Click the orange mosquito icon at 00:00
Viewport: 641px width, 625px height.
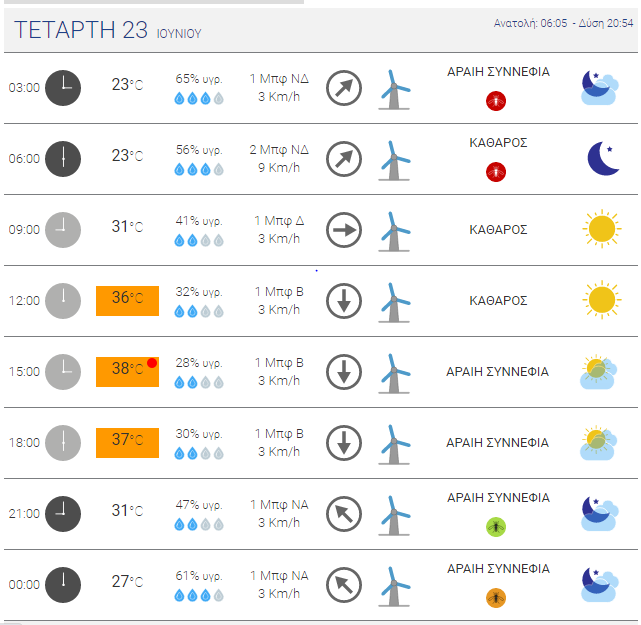point(496,598)
